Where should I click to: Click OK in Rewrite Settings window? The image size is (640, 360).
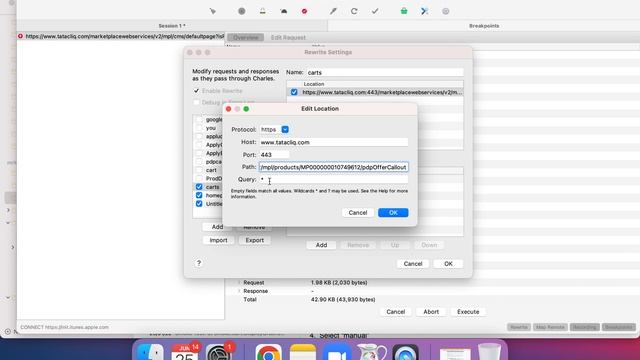(x=448, y=264)
